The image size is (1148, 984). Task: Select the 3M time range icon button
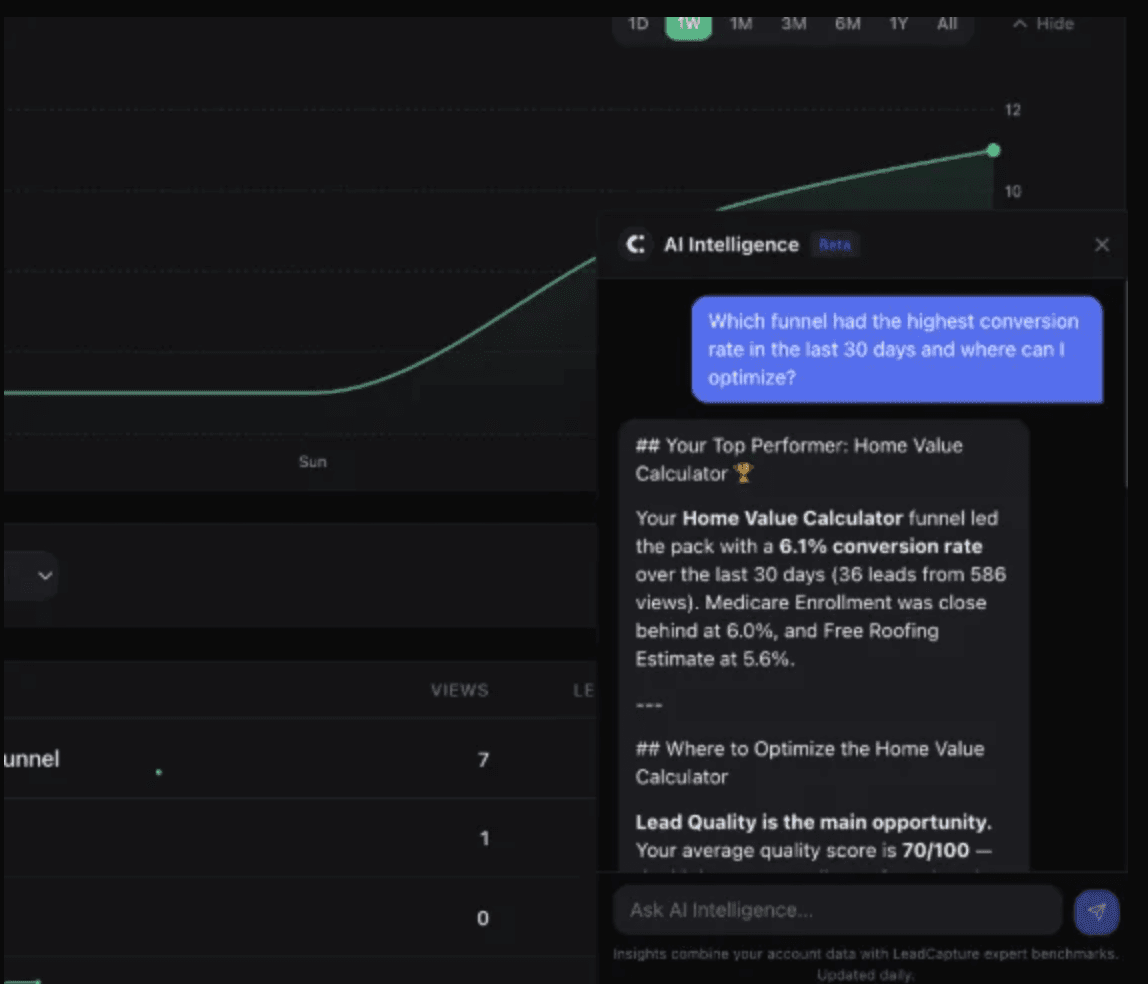point(793,23)
